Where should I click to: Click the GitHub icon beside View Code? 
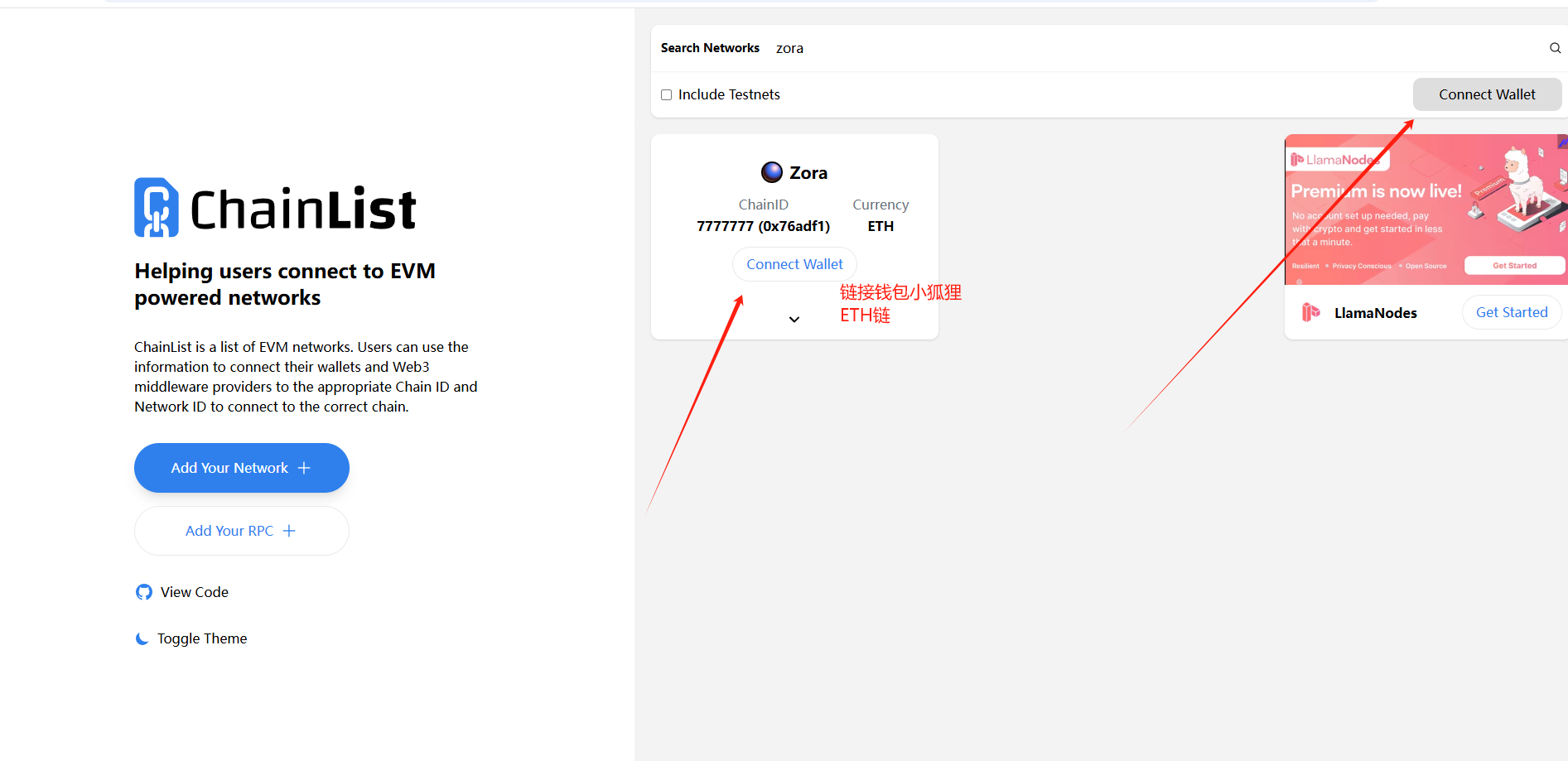click(x=144, y=592)
